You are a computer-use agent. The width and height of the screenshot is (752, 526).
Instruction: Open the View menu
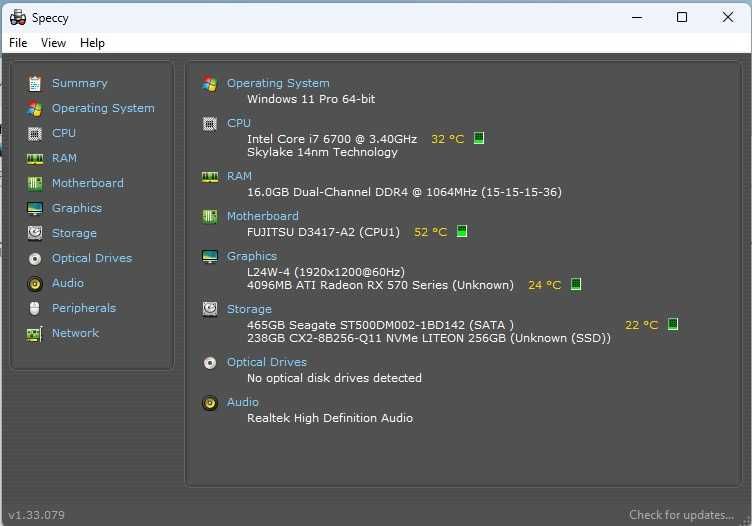(x=53, y=43)
